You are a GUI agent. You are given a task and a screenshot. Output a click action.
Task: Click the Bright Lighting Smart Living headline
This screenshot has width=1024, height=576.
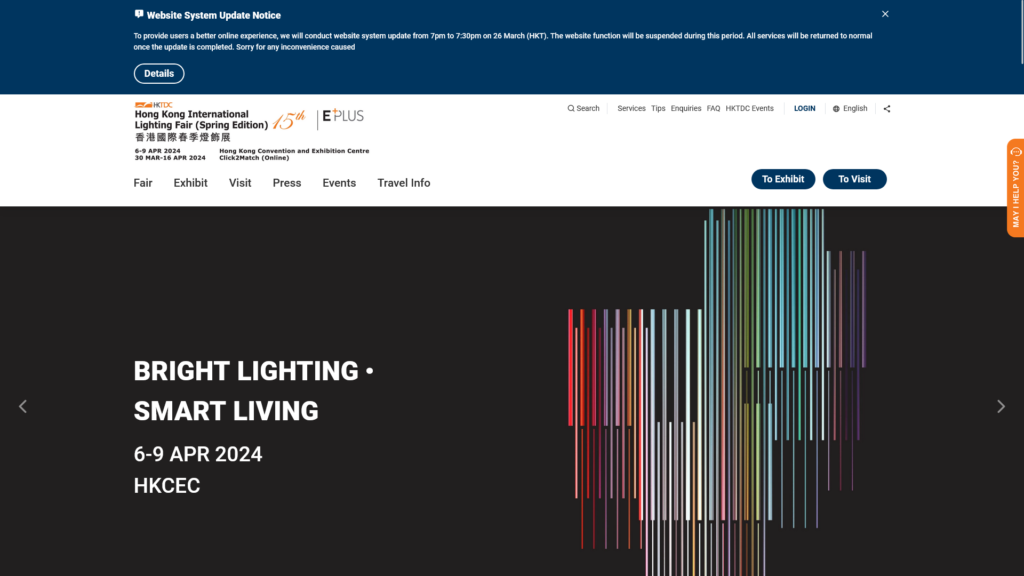tap(253, 391)
